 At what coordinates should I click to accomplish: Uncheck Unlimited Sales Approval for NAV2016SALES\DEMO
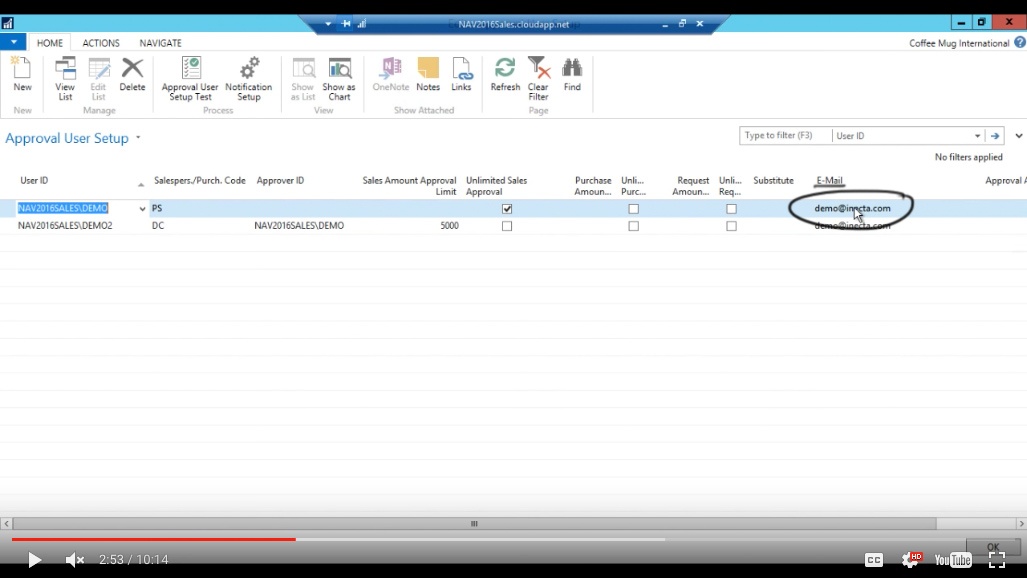tap(507, 208)
